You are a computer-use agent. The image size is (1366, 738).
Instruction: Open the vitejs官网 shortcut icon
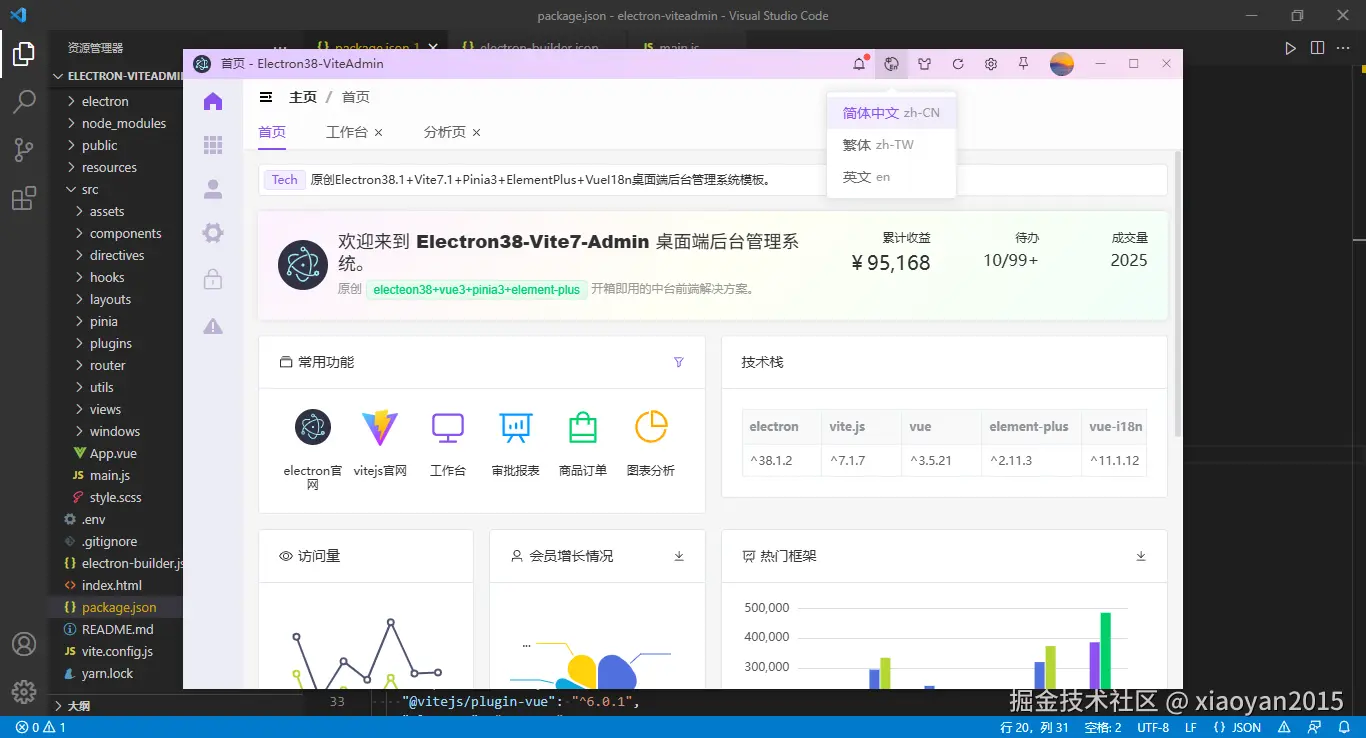380,428
